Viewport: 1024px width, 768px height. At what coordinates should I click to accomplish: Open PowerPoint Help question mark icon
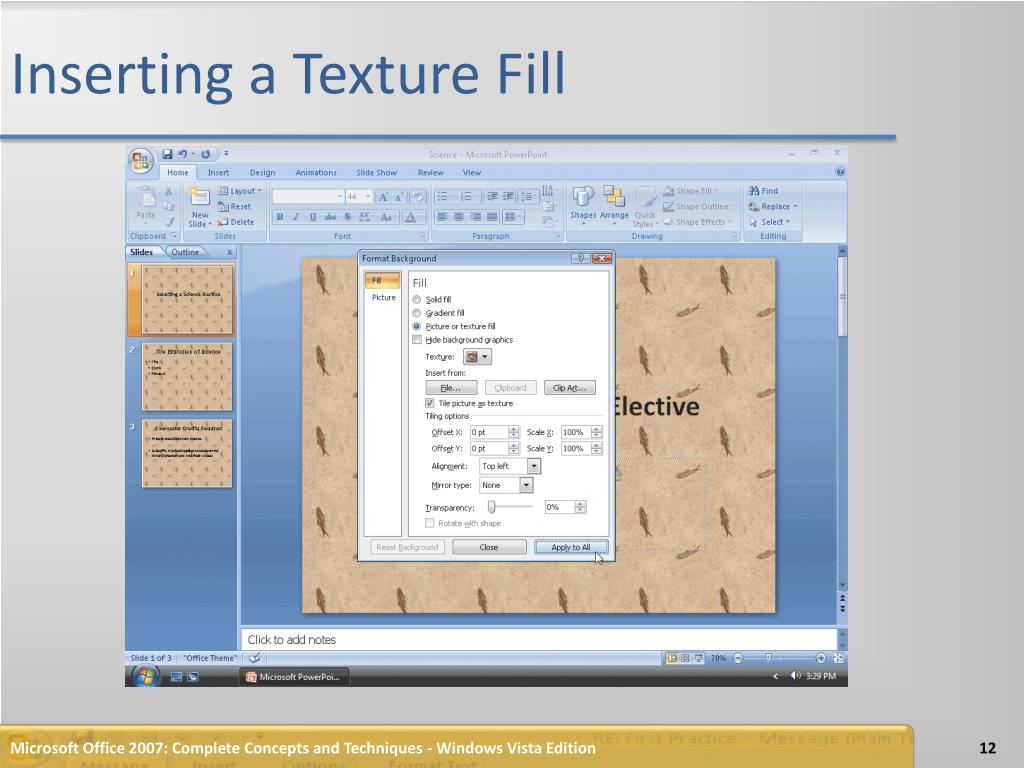[840, 172]
